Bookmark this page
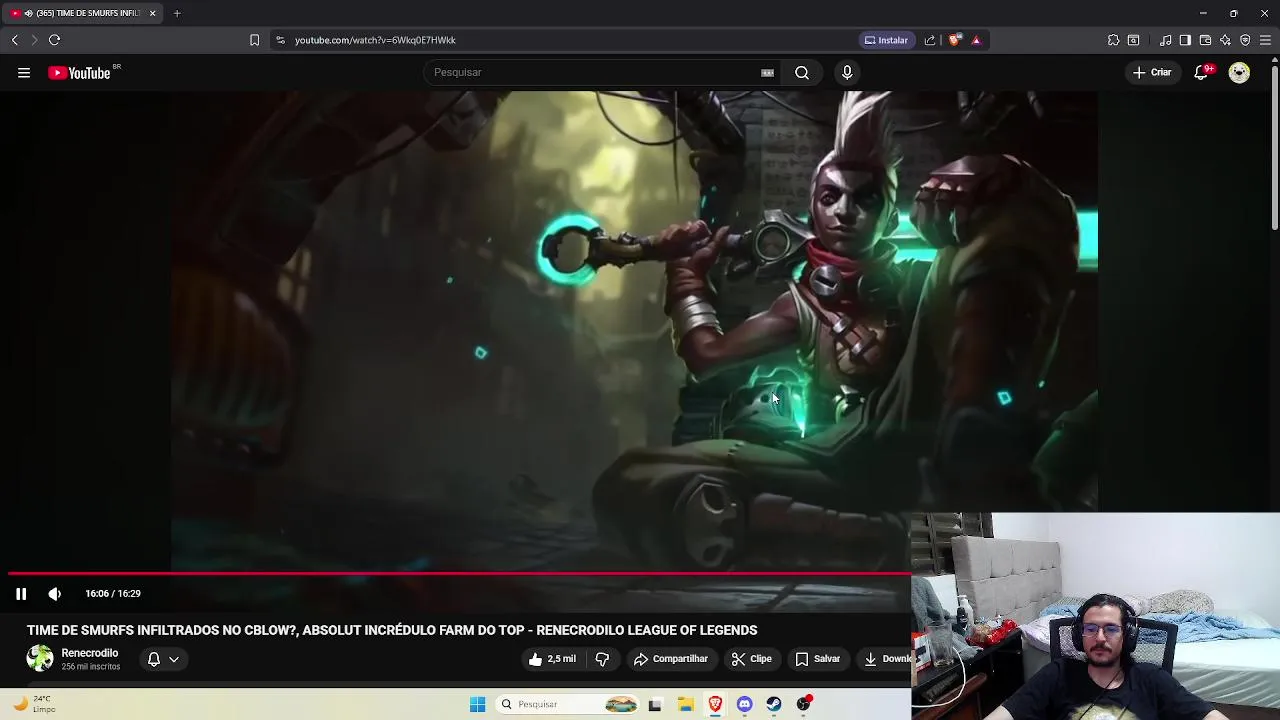Screen dimensions: 1280x720 254,40
